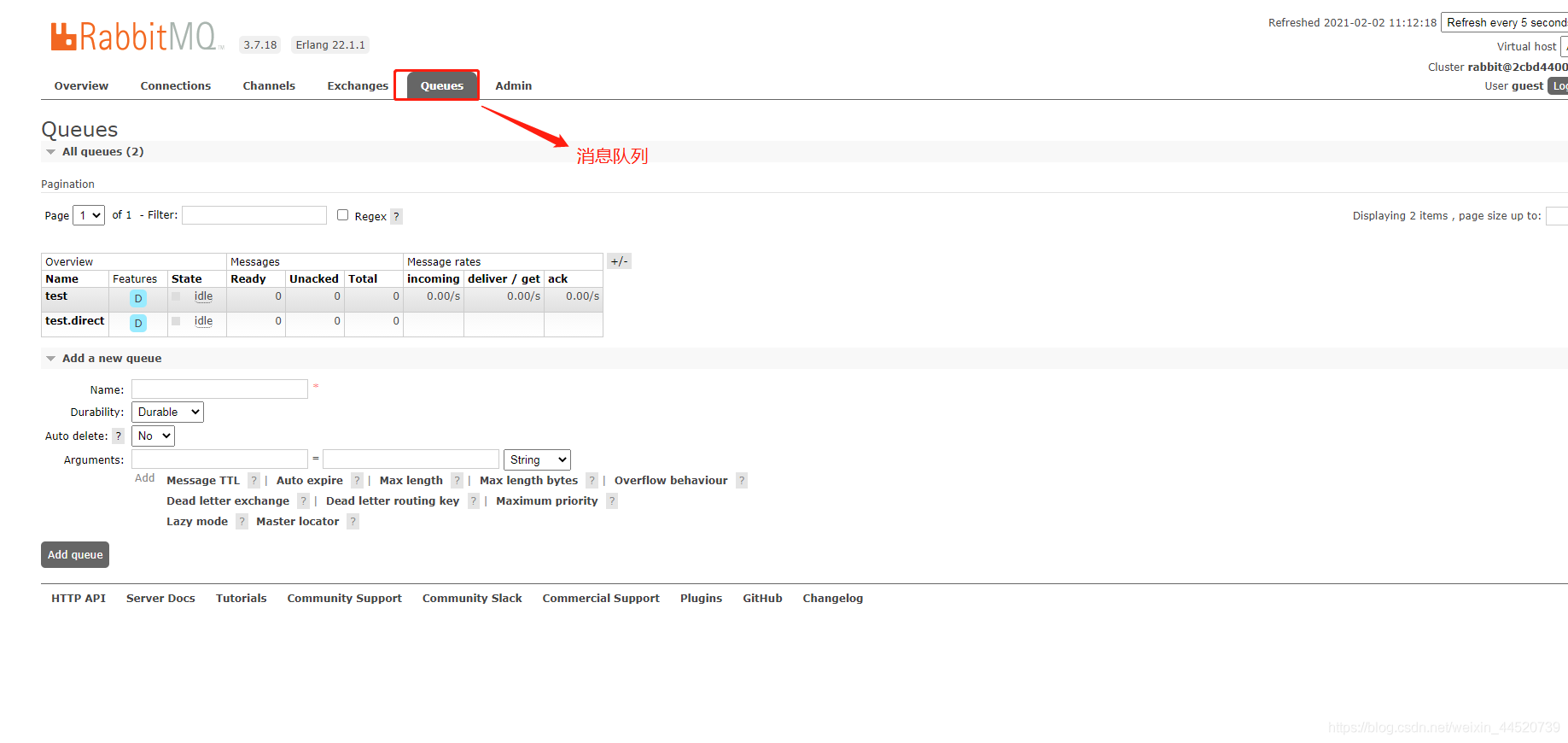Click the Max length argument shortcut
This screenshot has width=1568, height=743.
[x=411, y=481]
